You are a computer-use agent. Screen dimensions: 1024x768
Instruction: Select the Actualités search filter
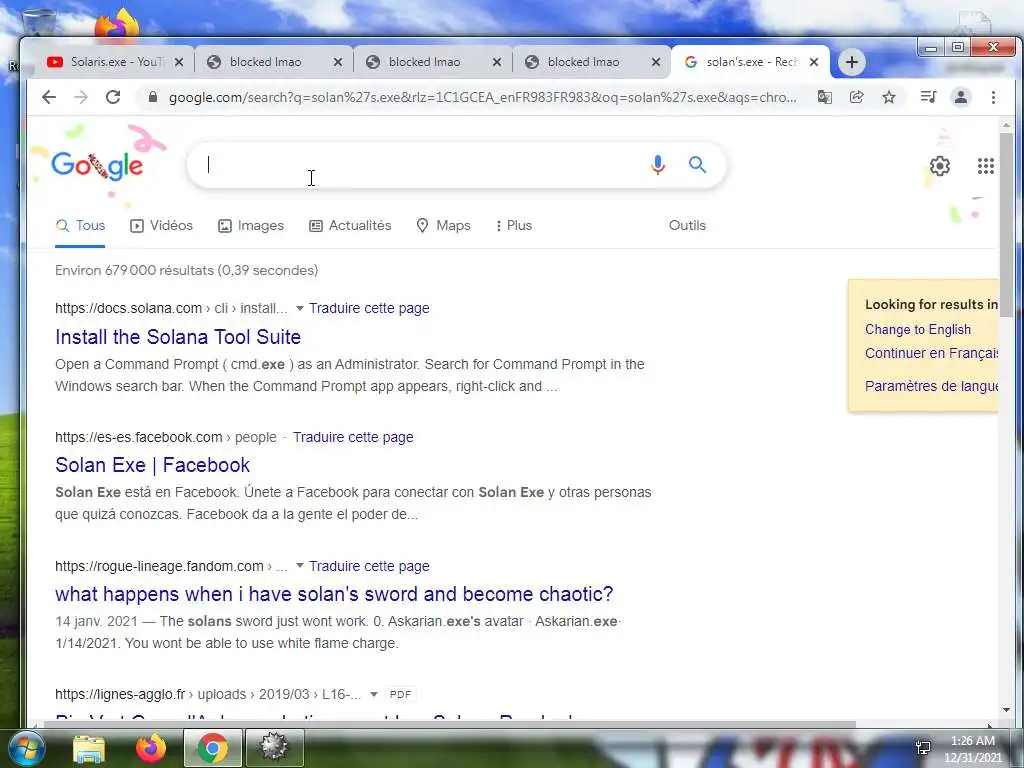350,225
